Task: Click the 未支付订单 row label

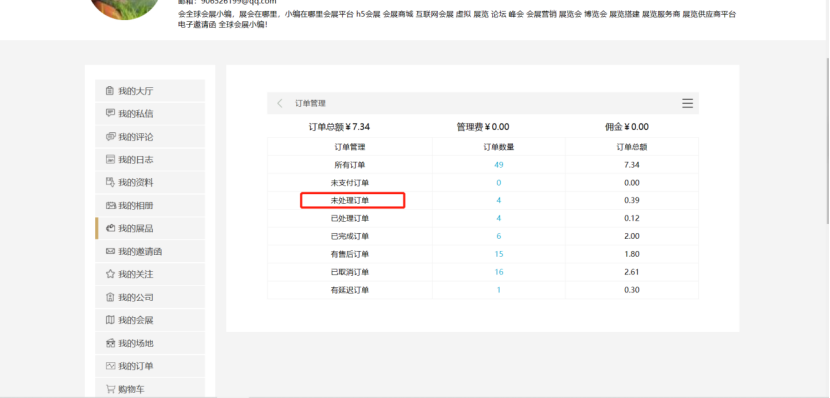Action: point(350,183)
